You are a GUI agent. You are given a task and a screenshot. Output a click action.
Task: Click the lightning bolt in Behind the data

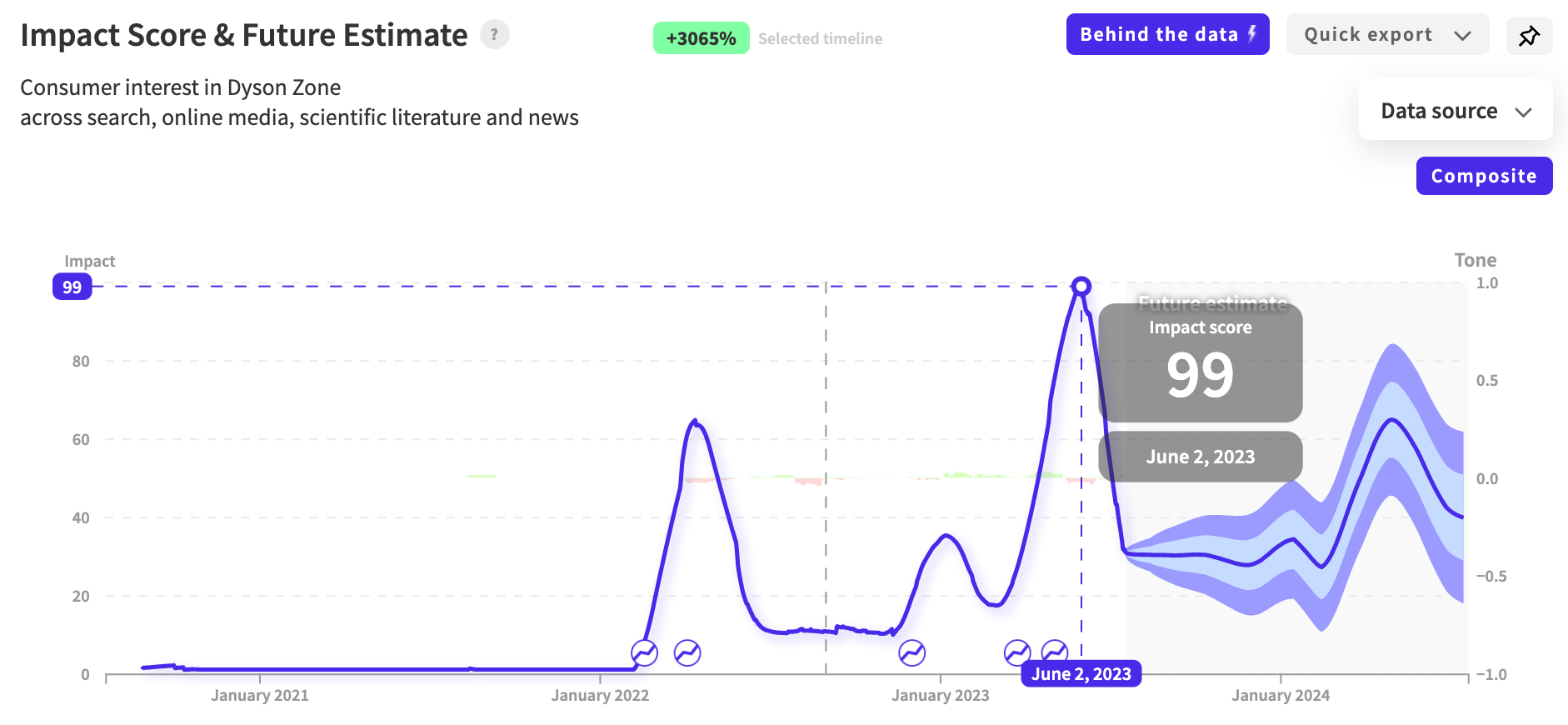click(x=1252, y=33)
